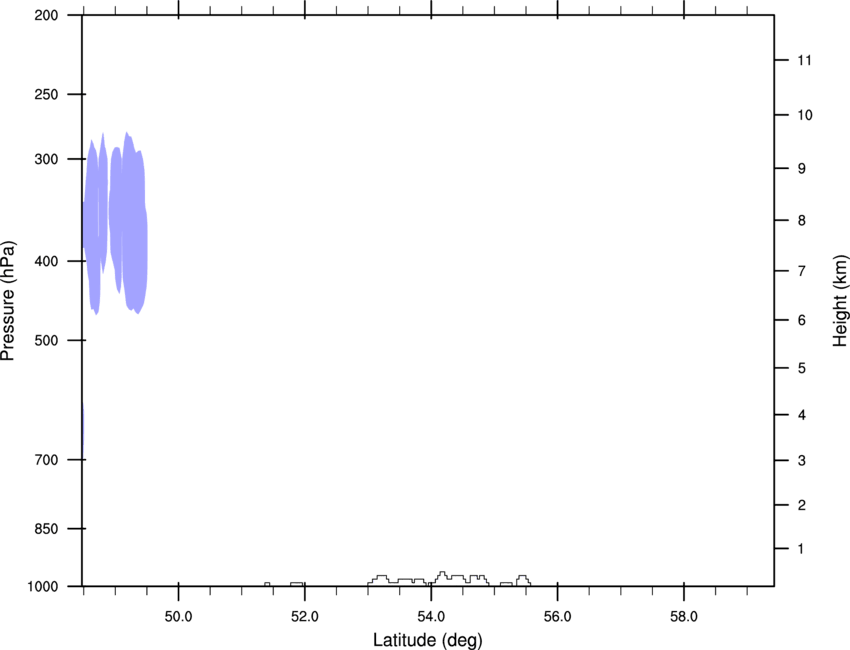Click the 58.0 latitude label

pos(684,617)
